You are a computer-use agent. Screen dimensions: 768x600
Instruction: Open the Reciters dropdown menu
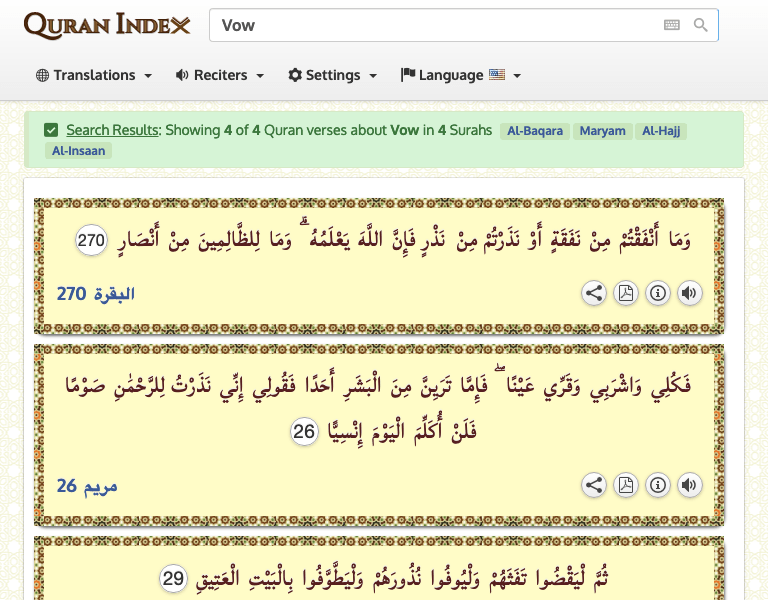point(220,75)
